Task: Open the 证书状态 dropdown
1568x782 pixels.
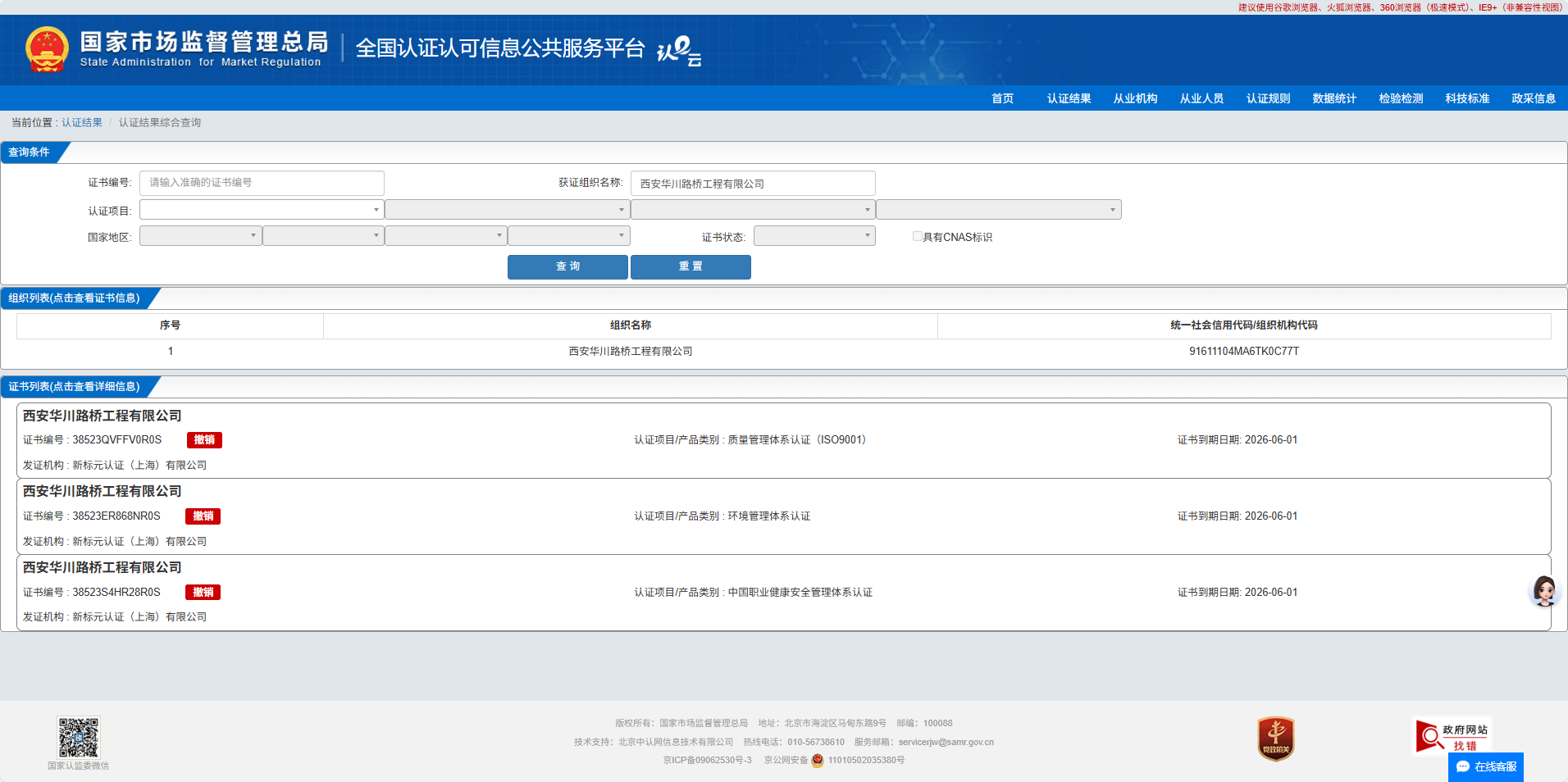Action: pyautogui.click(x=814, y=236)
